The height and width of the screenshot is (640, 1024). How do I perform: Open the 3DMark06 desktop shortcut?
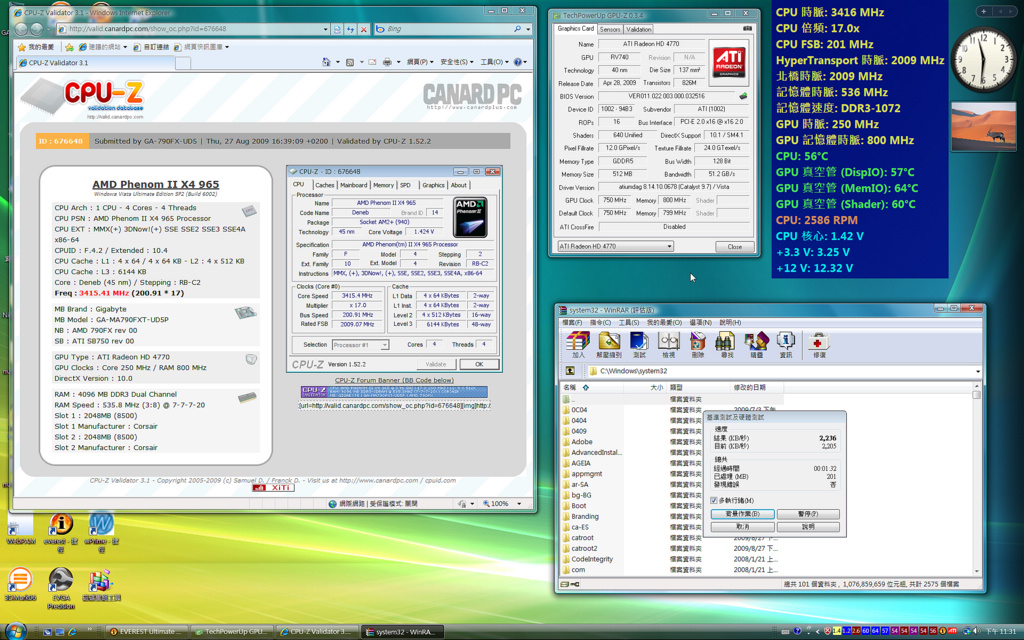point(20,584)
